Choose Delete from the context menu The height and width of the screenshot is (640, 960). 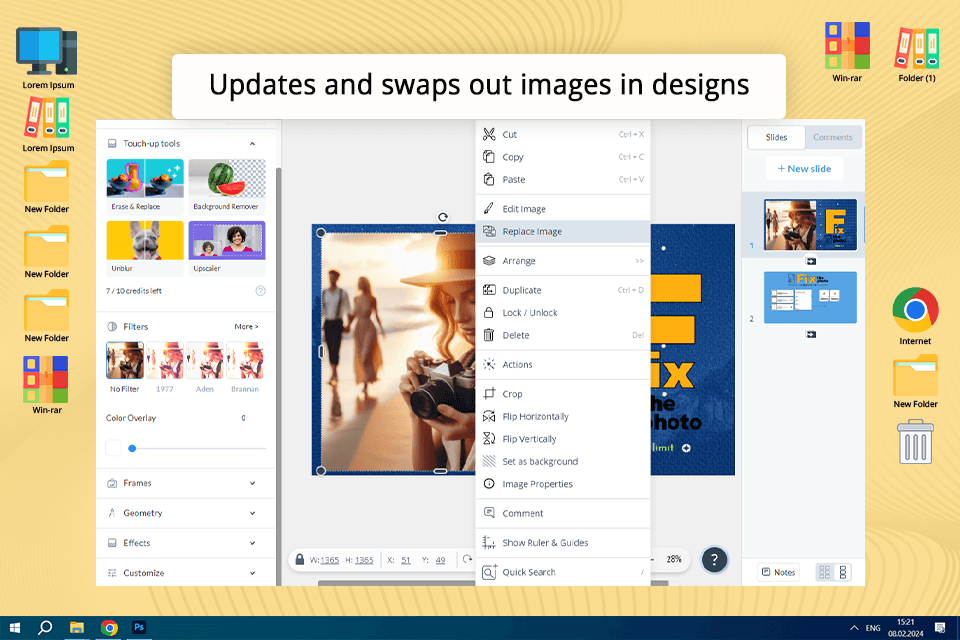(x=563, y=336)
